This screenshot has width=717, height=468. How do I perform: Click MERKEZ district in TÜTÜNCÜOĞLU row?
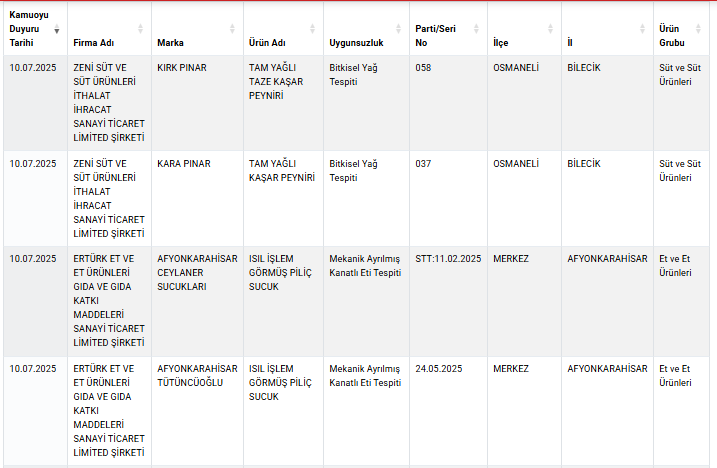pos(511,369)
